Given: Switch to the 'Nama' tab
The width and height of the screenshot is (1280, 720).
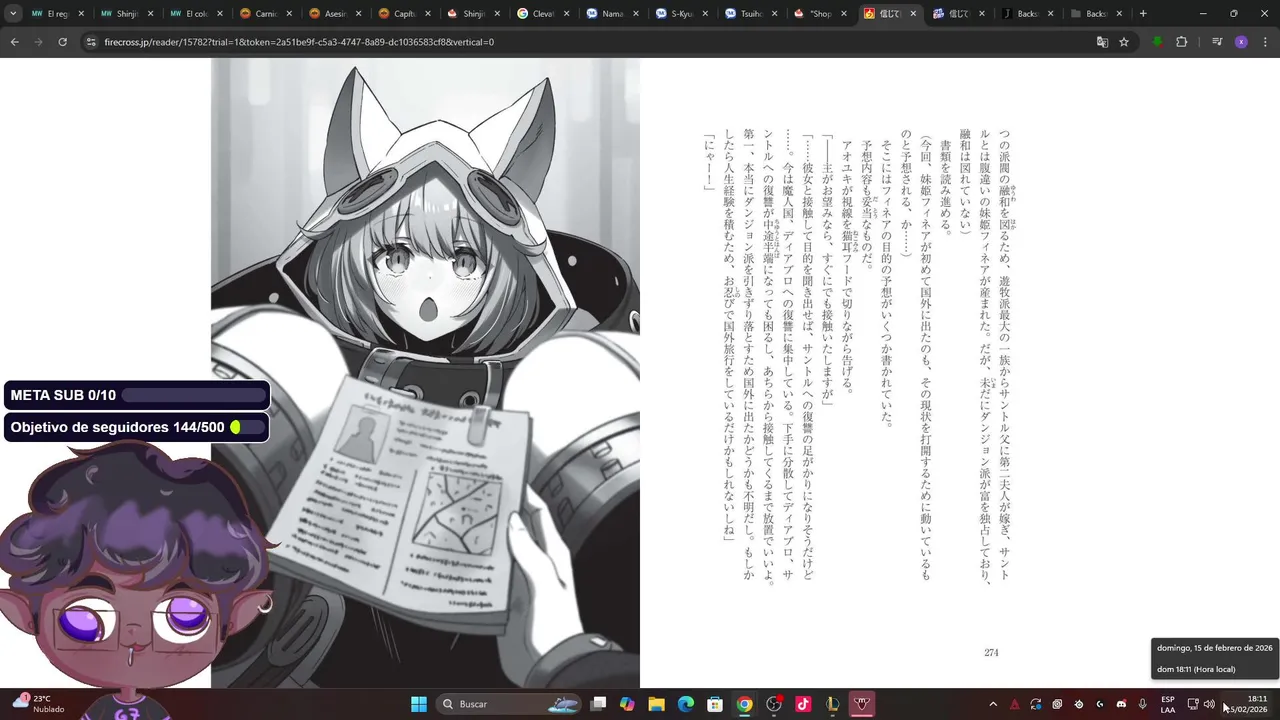Looking at the screenshot, I should (612, 14).
